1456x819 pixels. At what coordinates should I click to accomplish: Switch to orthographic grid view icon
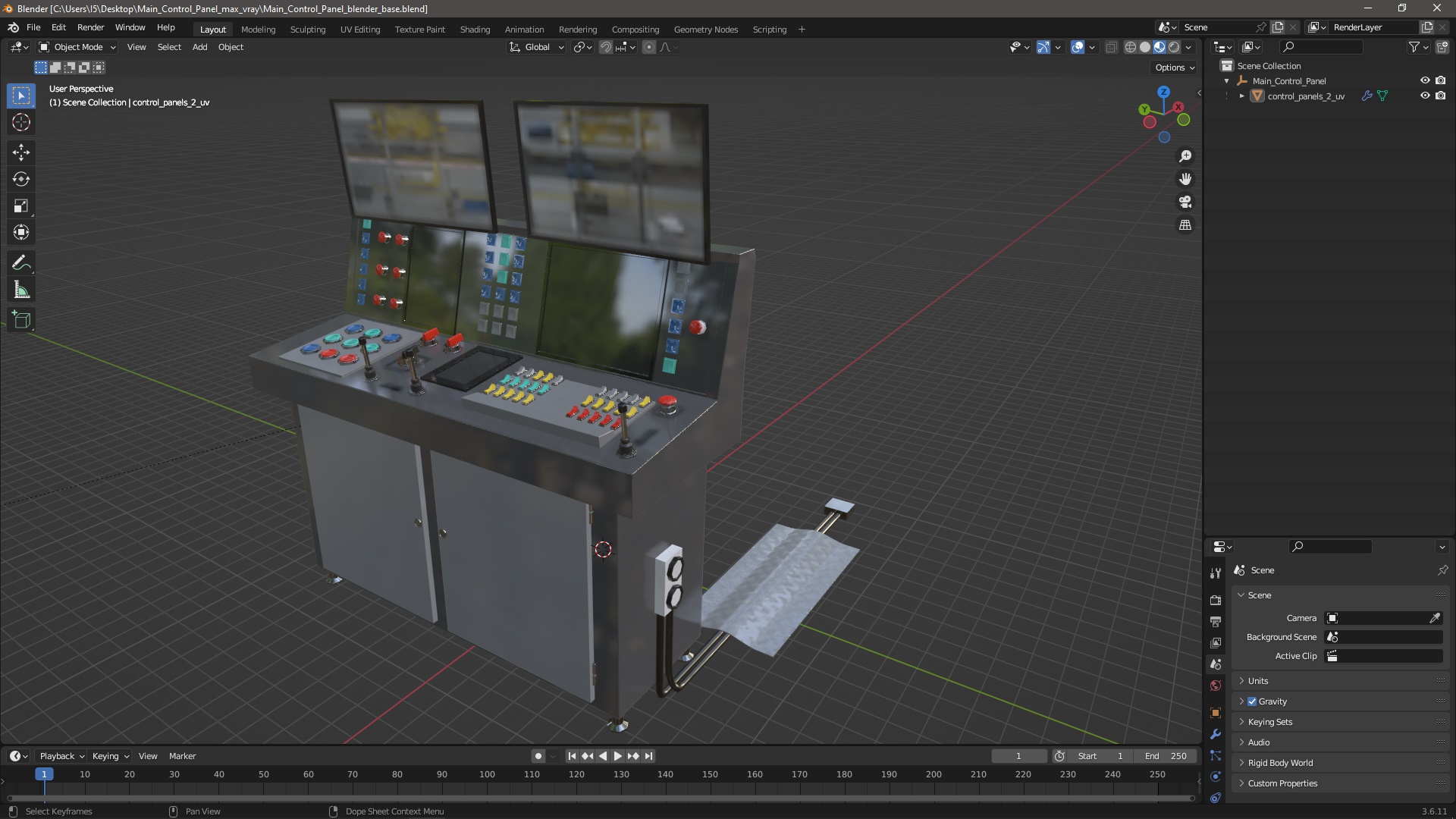point(1185,225)
